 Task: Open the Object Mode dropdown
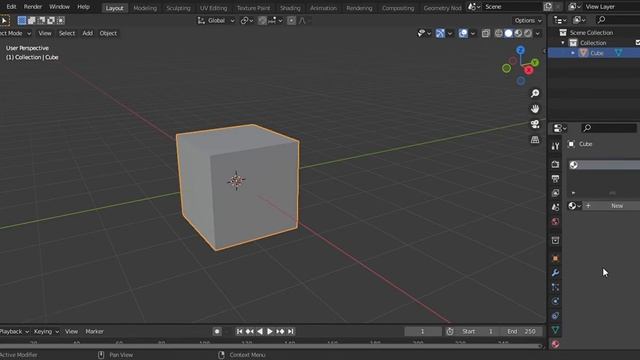pos(16,33)
